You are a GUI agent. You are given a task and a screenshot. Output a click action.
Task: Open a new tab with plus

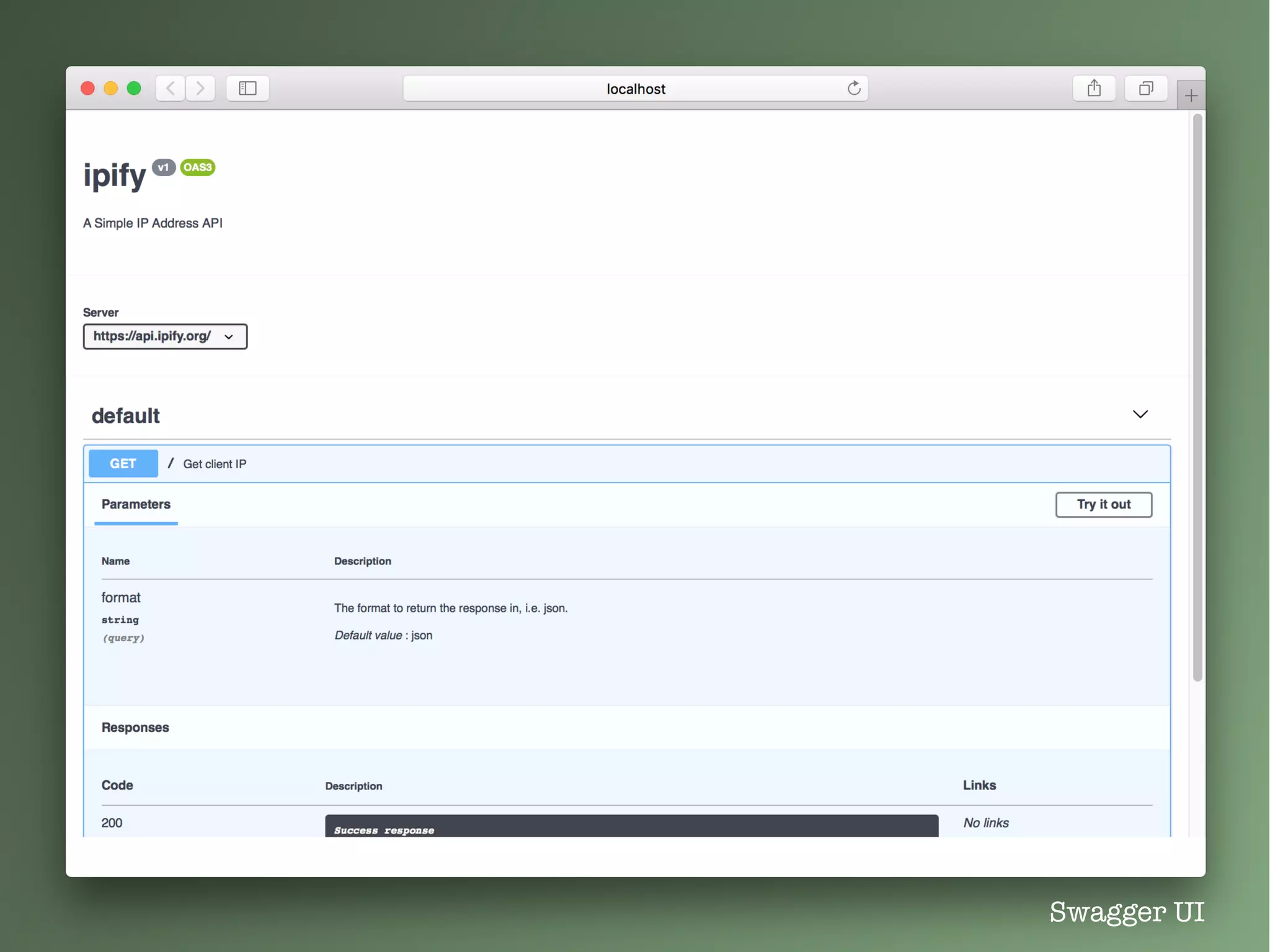pos(1191,96)
